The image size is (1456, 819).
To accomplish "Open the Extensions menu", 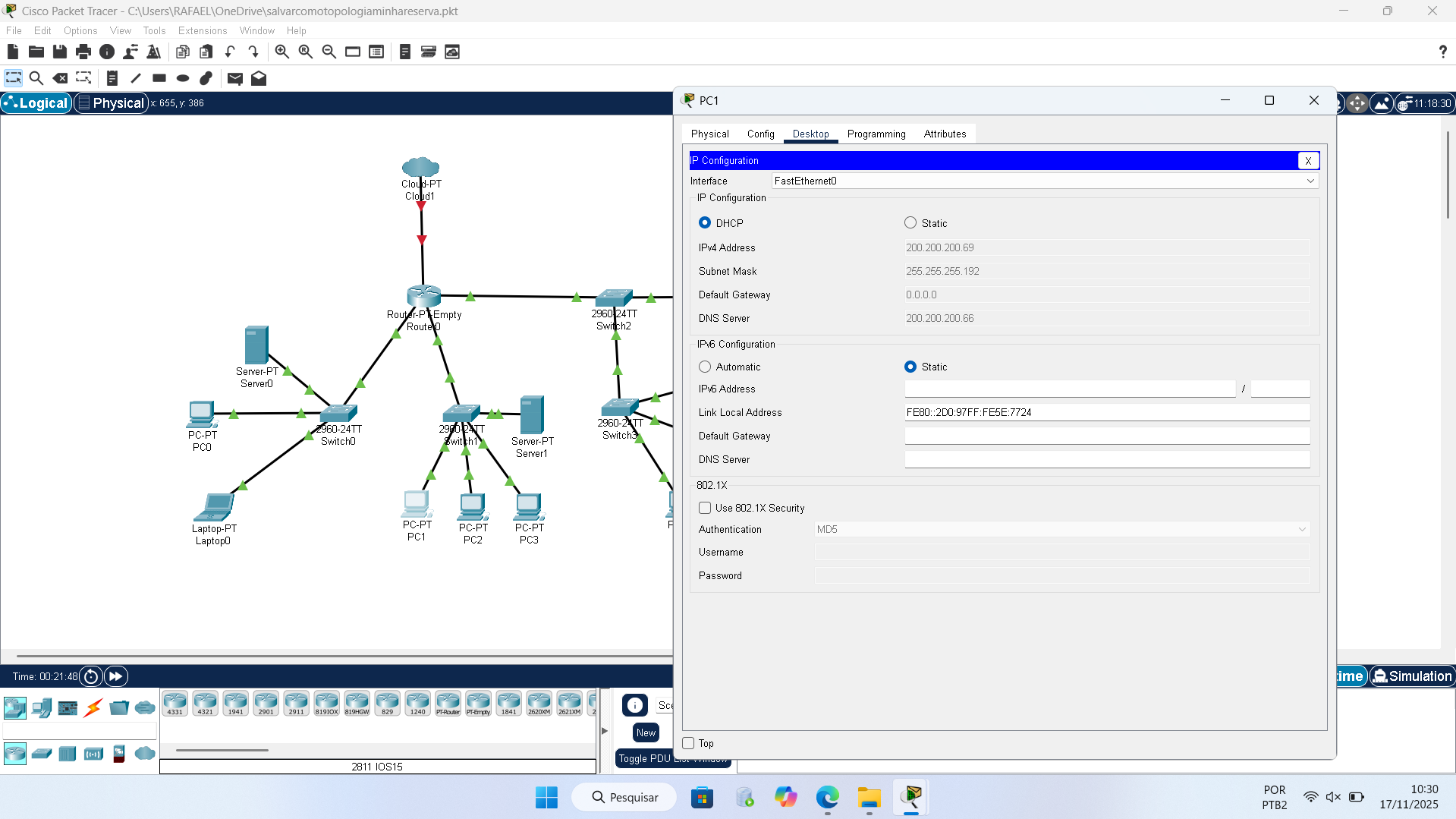I will click(202, 30).
